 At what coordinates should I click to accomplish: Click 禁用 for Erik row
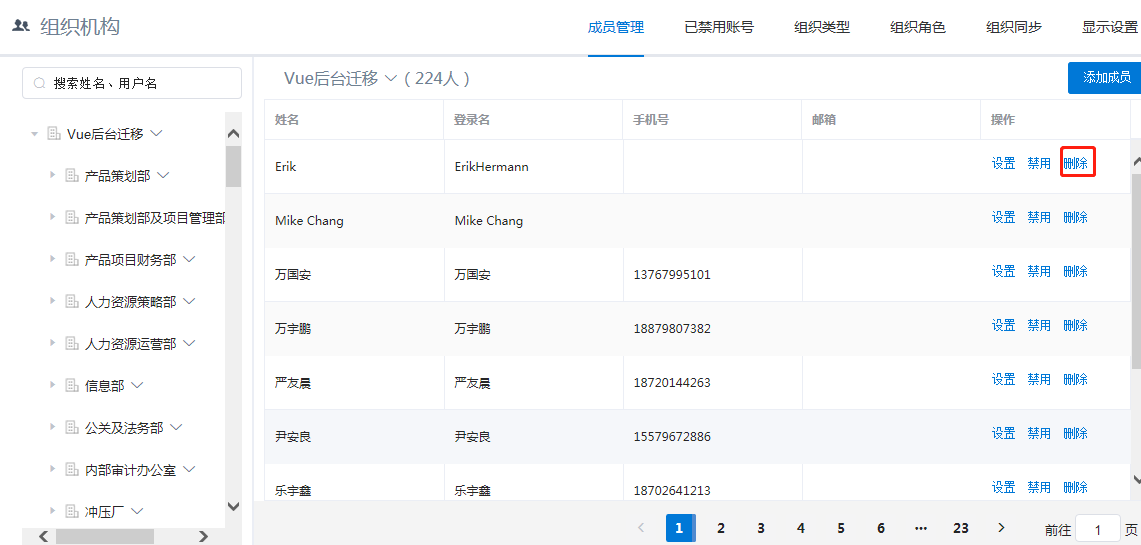[x=1039, y=164]
